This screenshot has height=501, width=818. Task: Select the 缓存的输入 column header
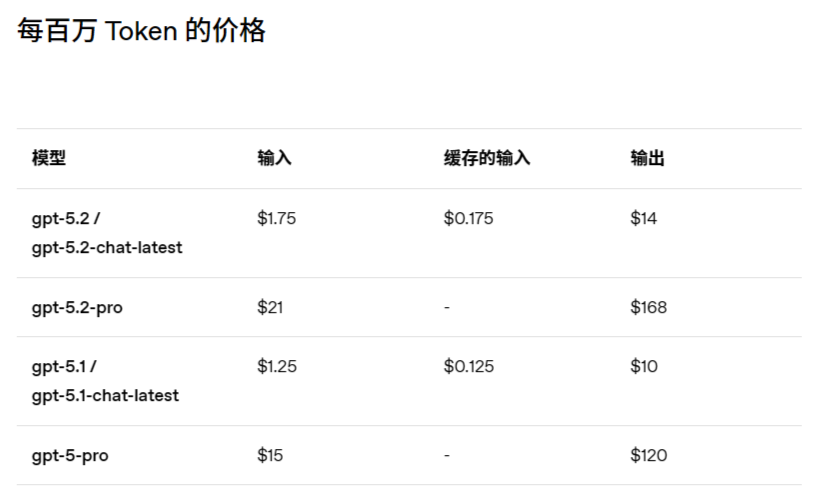click(x=487, y=158)
